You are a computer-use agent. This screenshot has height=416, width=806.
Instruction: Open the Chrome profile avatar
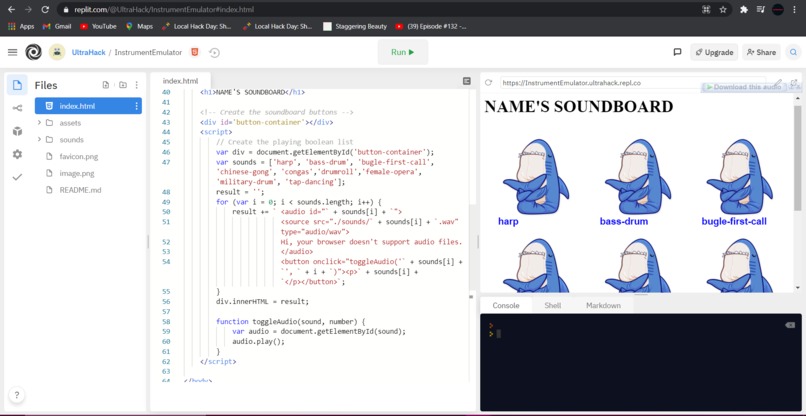[x=778, y=9]
